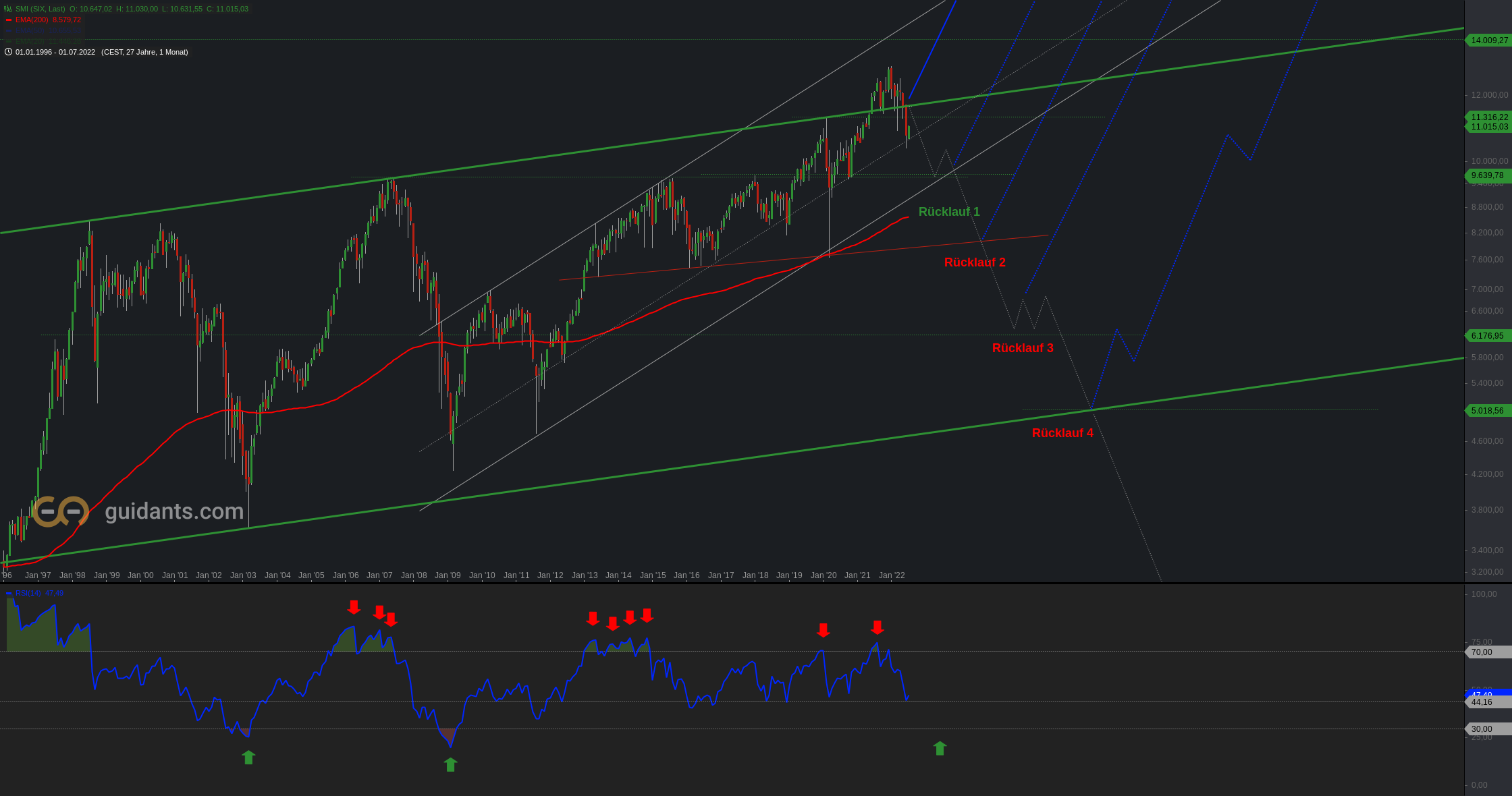The height and width of the screenshot is (796, 1512).
Task: Click the leftmost red down arrow above RSI
Action: tap(354, 607)
